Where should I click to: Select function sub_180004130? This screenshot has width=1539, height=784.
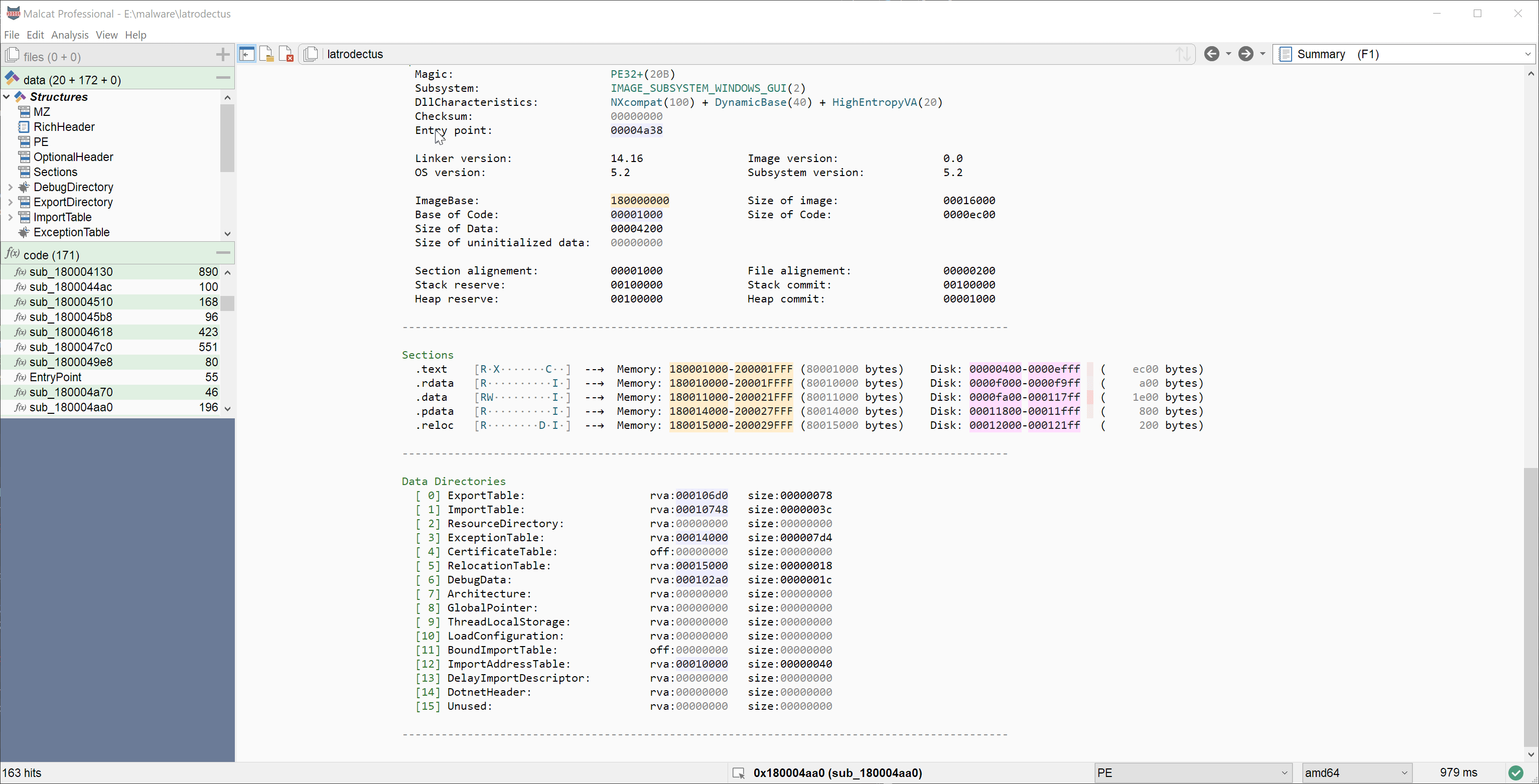tap(110, 272)
